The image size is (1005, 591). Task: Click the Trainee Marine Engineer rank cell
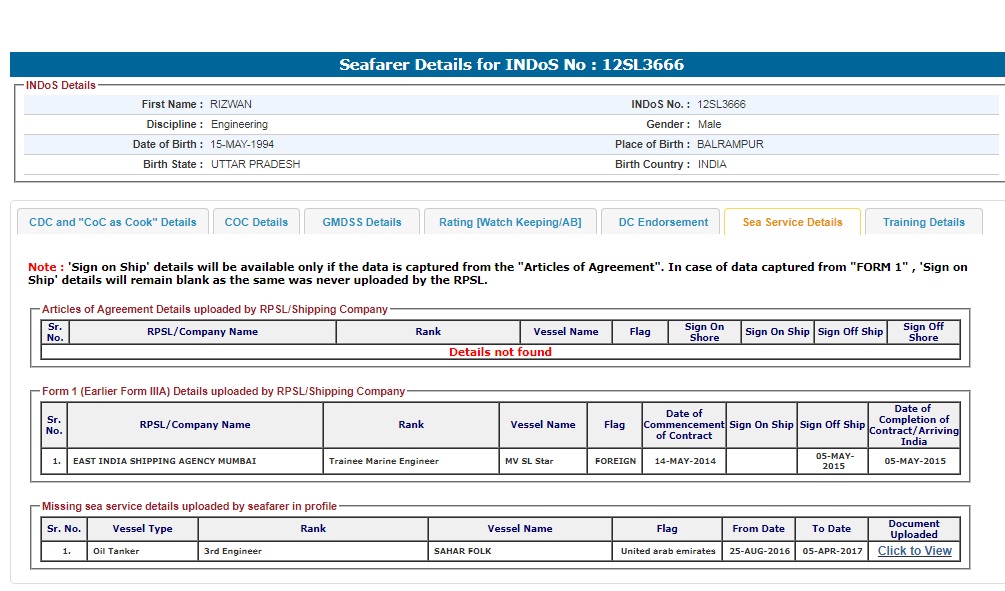(384, 461)
